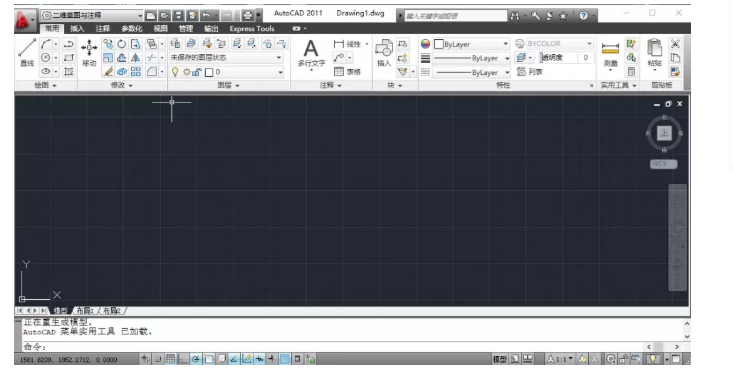Expand the Utilities (实用工具) panel

pos(618,85)
